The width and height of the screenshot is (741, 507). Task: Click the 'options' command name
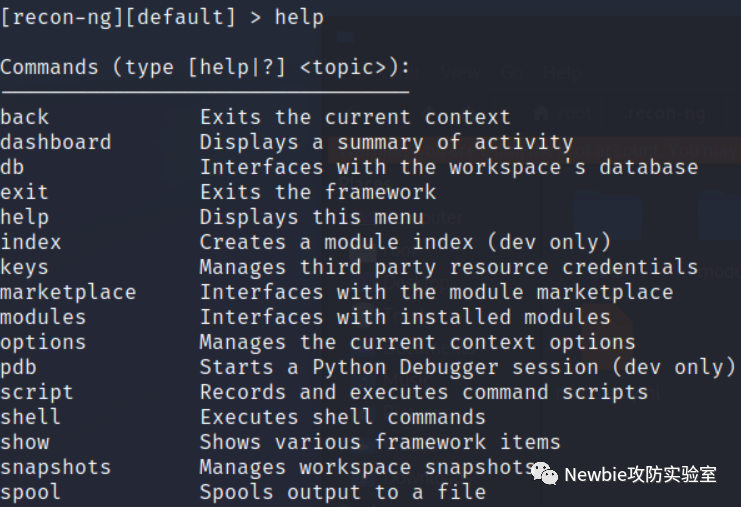pyautogui.click(x=43, y=342)
